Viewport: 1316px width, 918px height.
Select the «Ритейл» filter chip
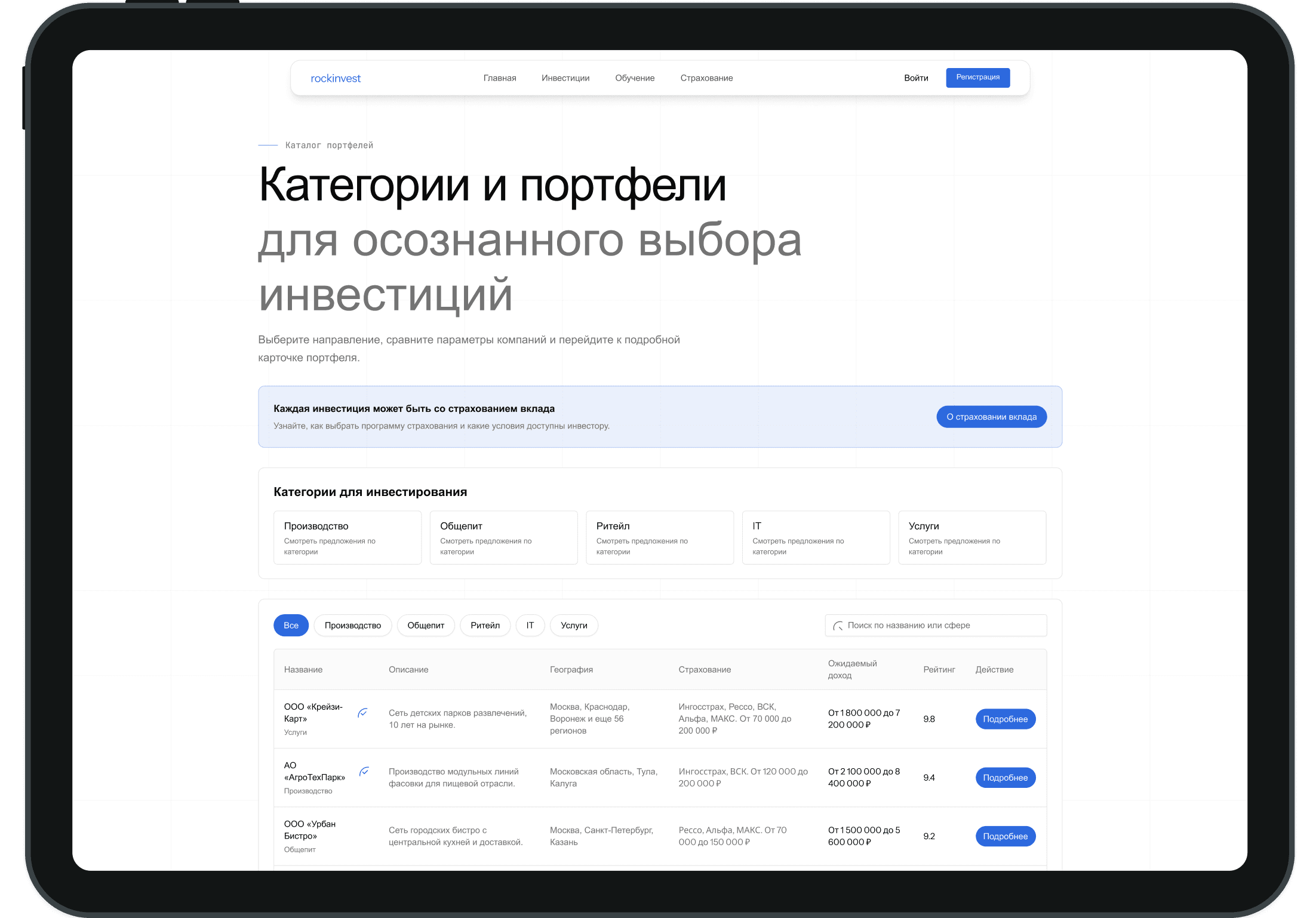[485, 625]
